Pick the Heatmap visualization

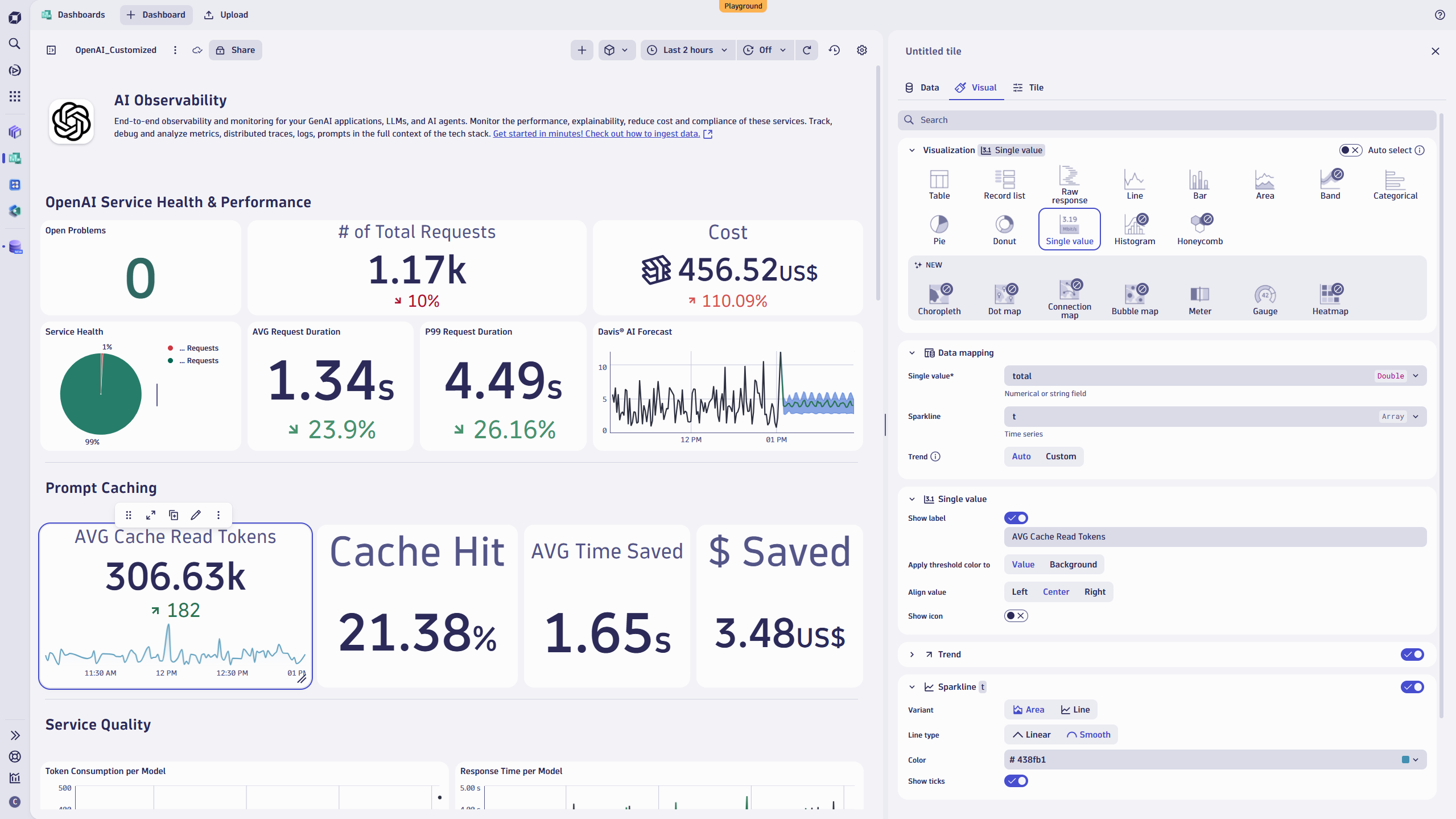pos(1330,298)
